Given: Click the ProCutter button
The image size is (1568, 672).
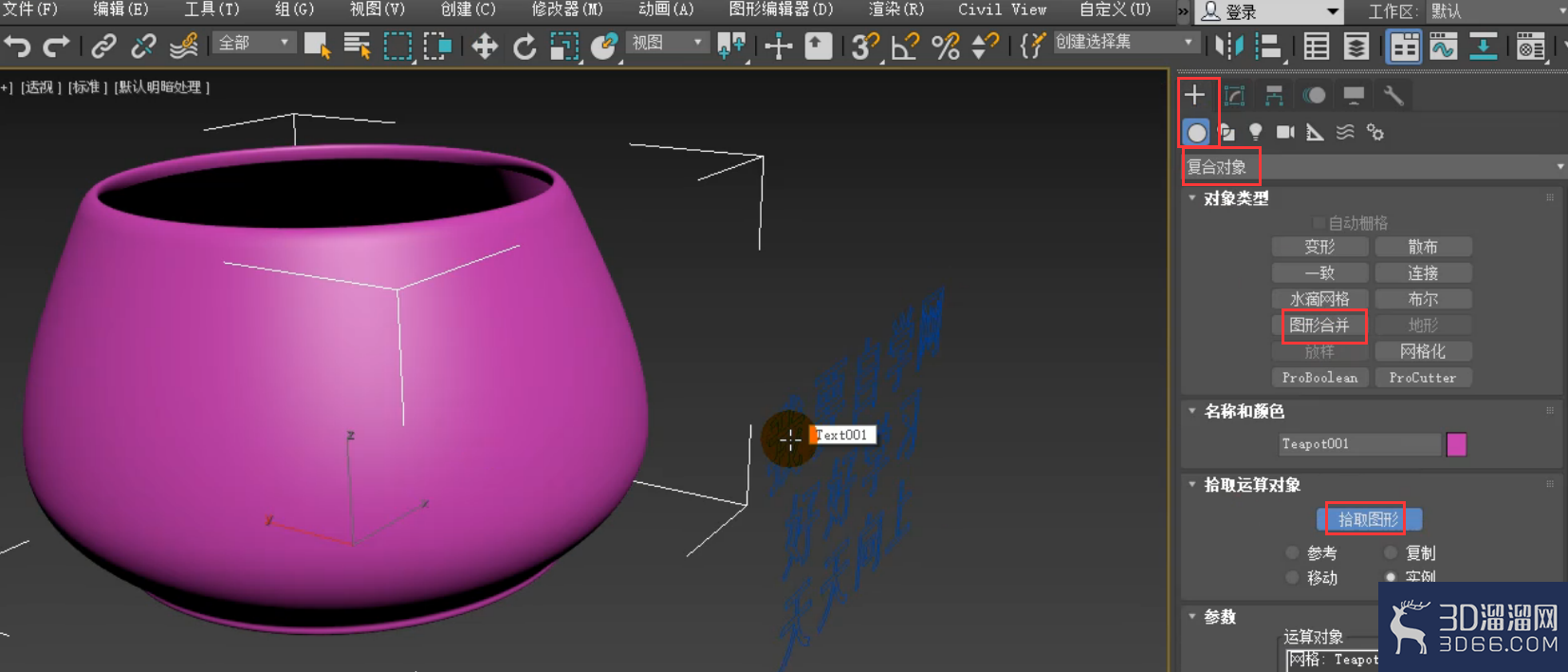Looking at the screenshot, I should coord(1423,378).
